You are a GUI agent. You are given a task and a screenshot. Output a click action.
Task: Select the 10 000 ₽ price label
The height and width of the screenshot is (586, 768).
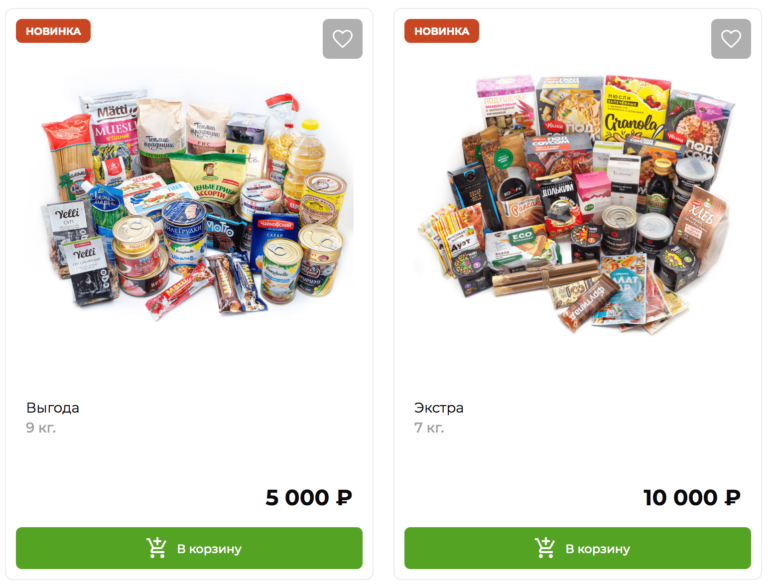[692, 497]
